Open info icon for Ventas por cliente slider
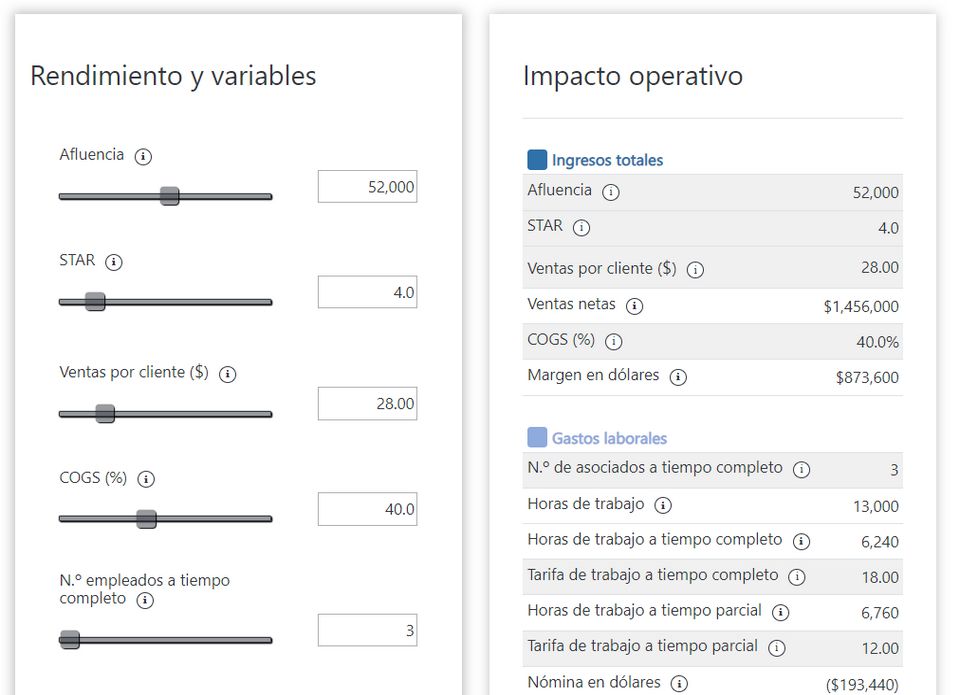The width and height of the screenshot is (960, 695). [227, 374]
